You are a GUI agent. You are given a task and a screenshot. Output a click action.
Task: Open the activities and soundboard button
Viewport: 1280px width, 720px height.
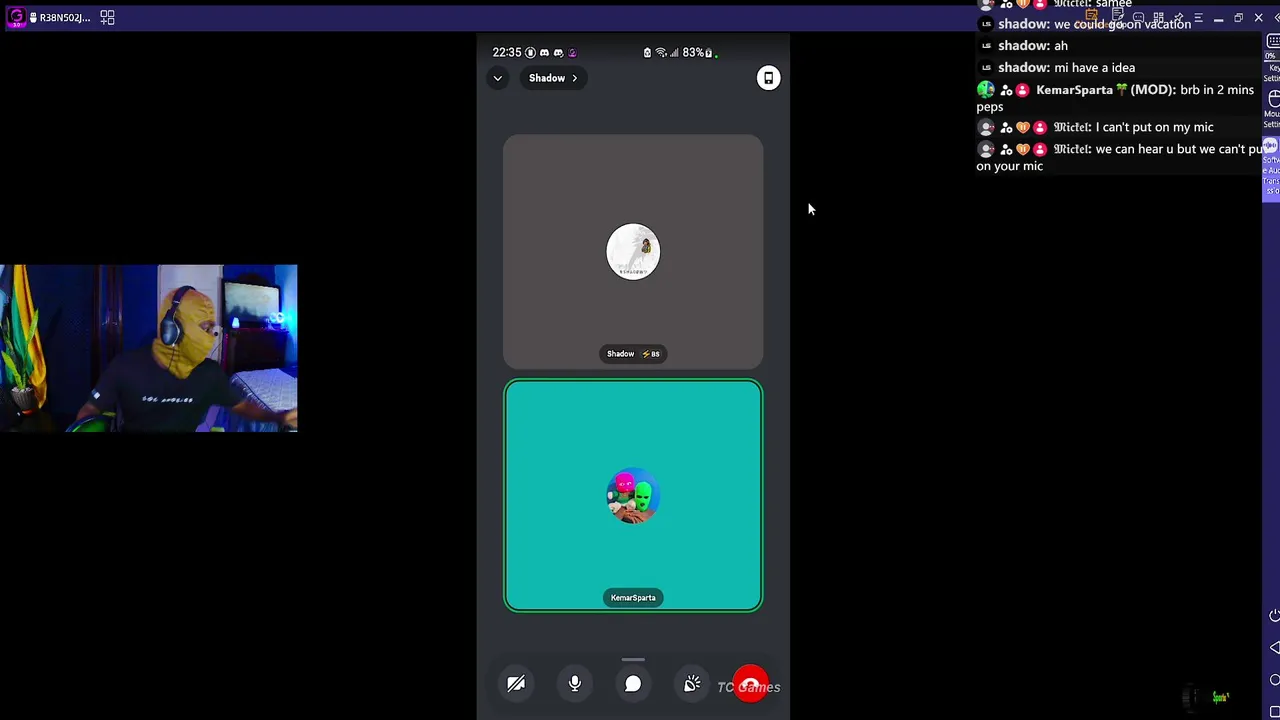692,684
